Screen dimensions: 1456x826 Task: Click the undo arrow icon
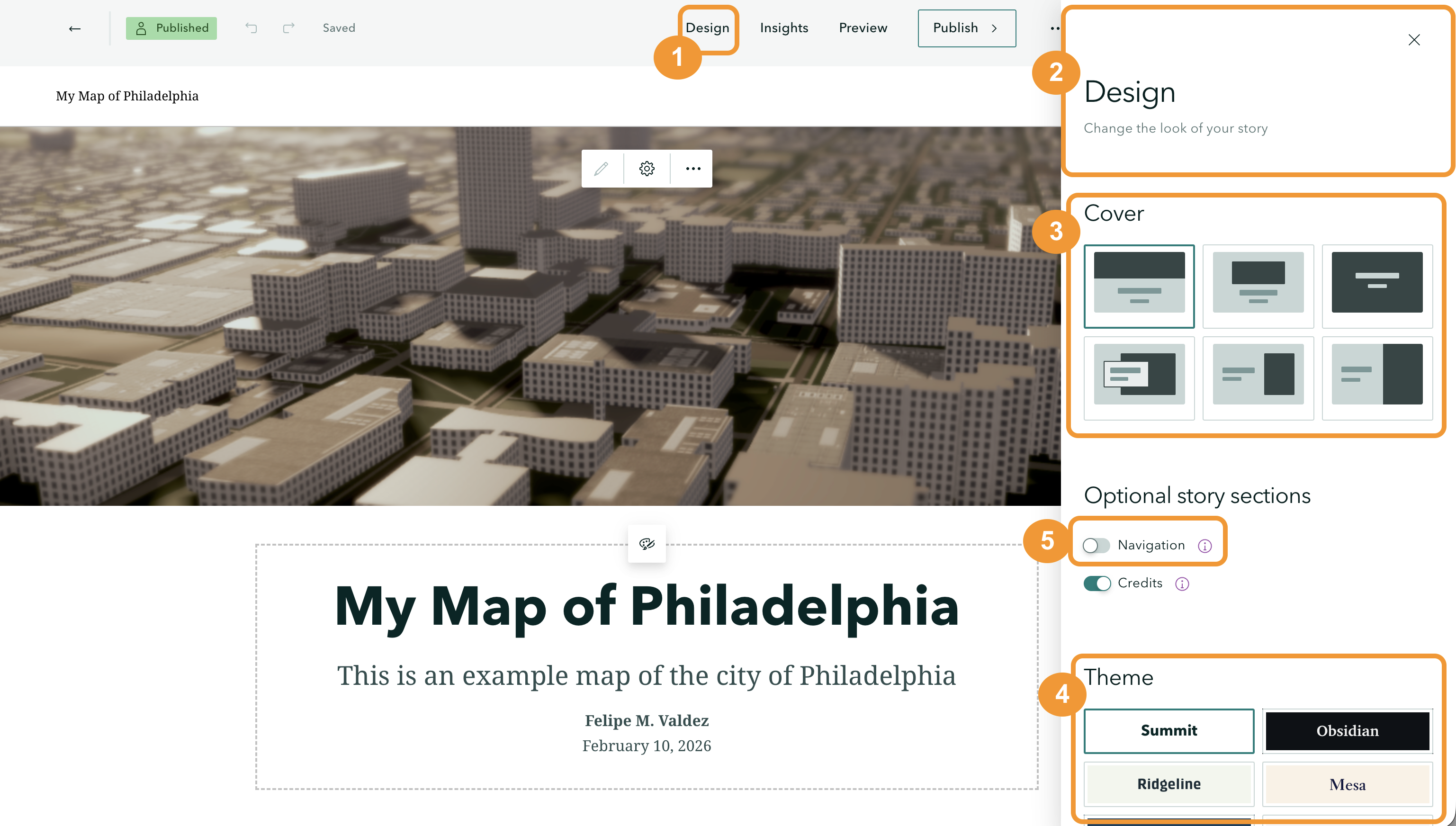click(x=251, y=28)
